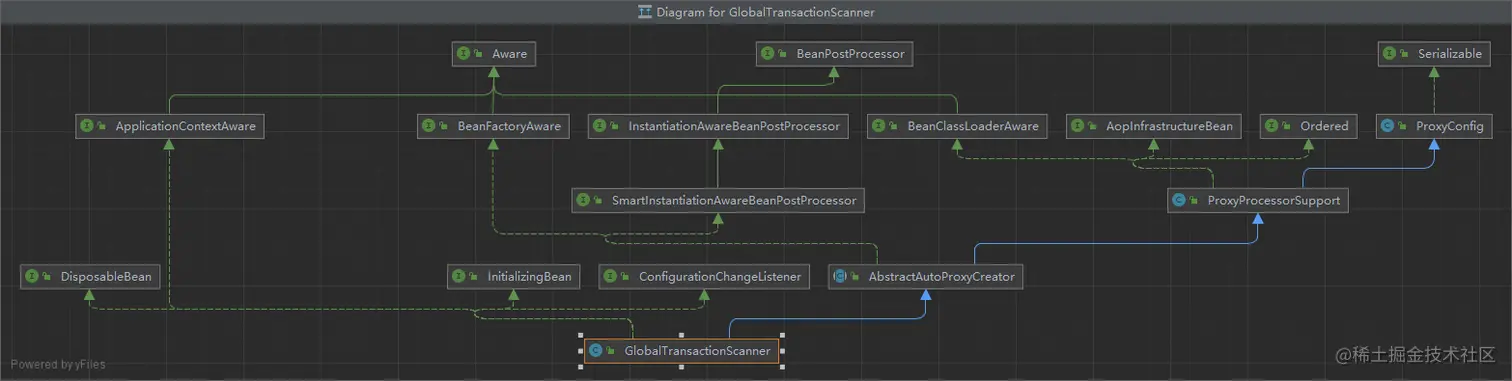
Task: Select the 'ProxyProcessorSupport' label
Action: (x=1273, y=201)
